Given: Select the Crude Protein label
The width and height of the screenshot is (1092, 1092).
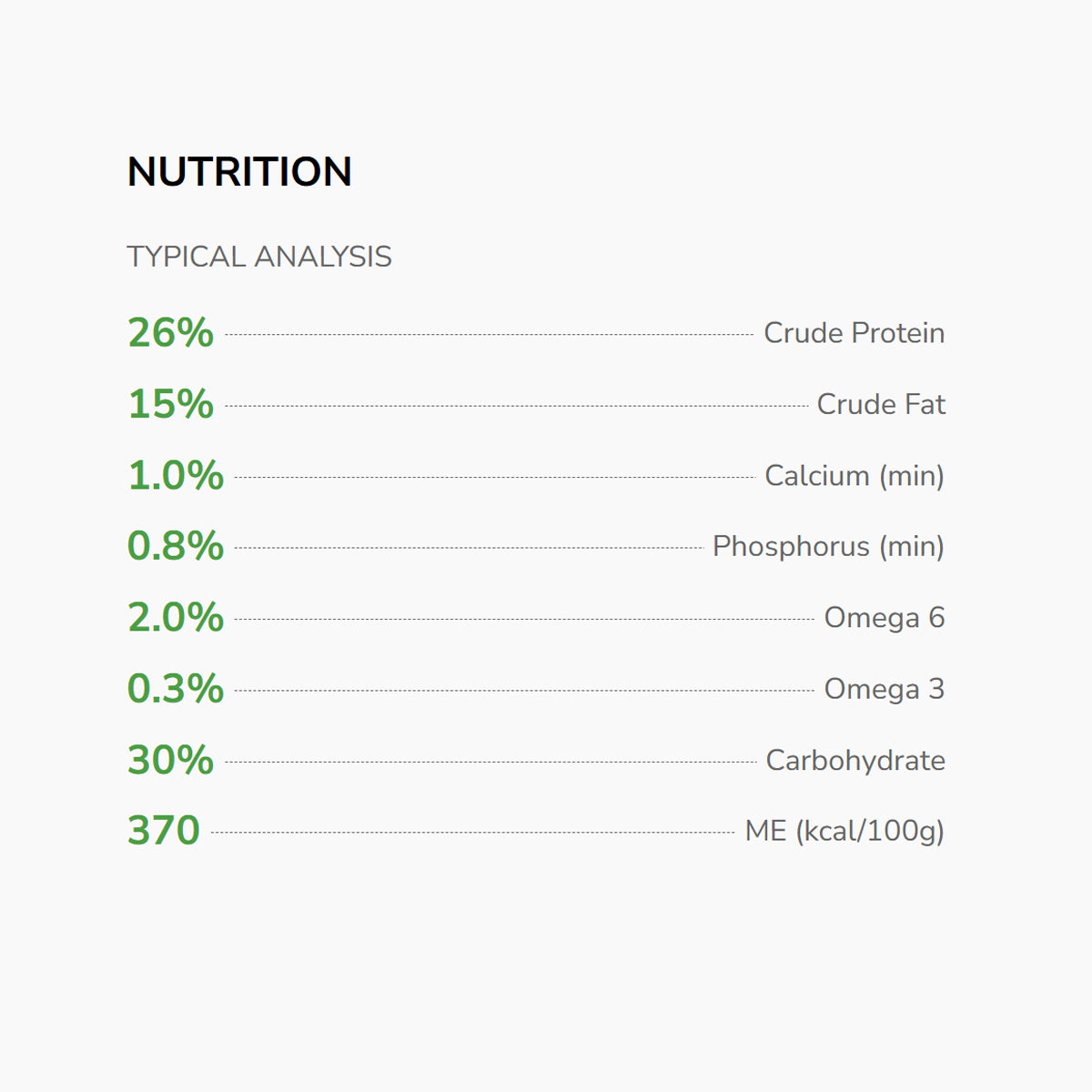Looking at the screenshot, I should point(854,333).
